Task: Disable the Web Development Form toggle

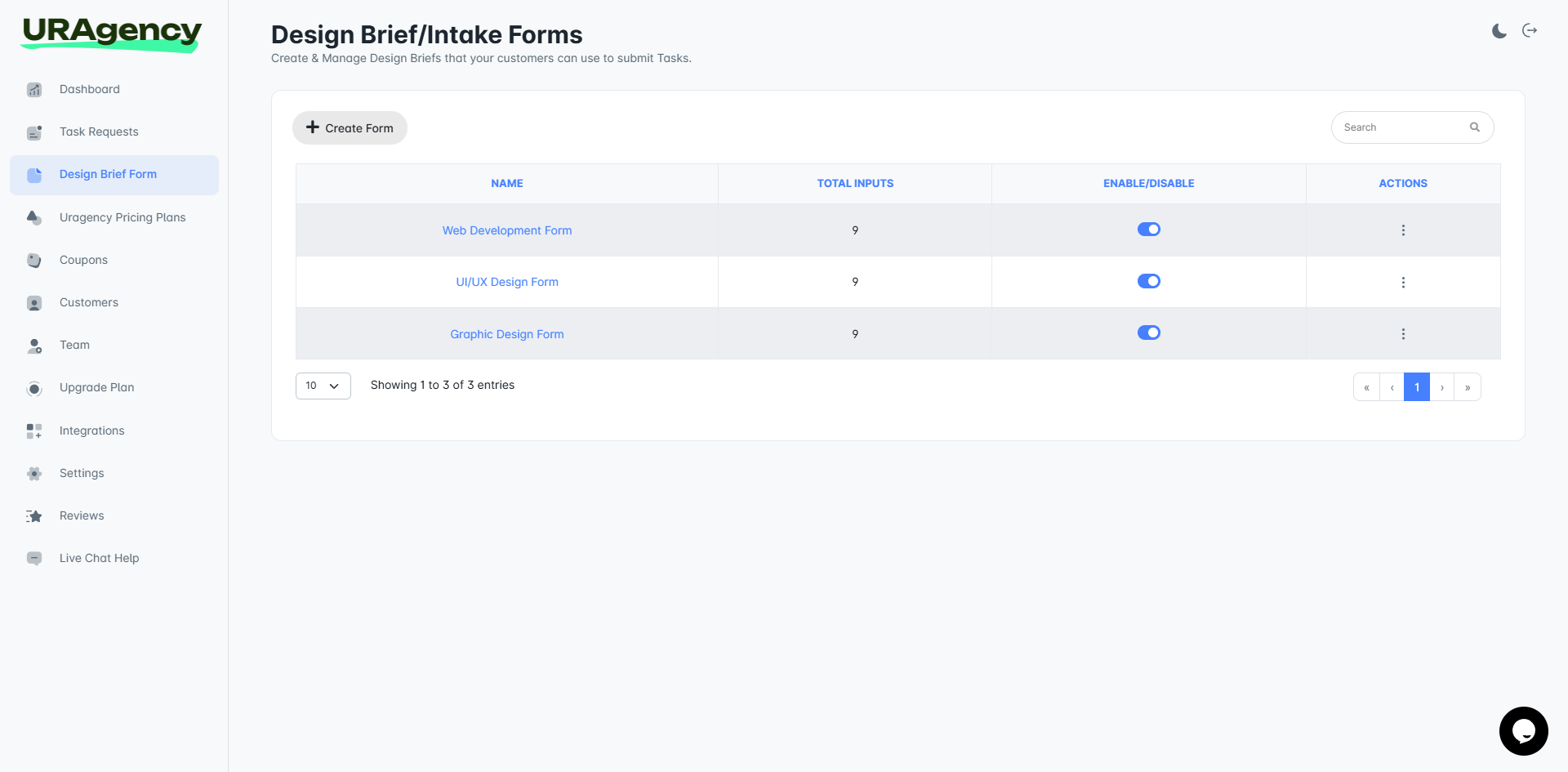Action: point(1148,229)
